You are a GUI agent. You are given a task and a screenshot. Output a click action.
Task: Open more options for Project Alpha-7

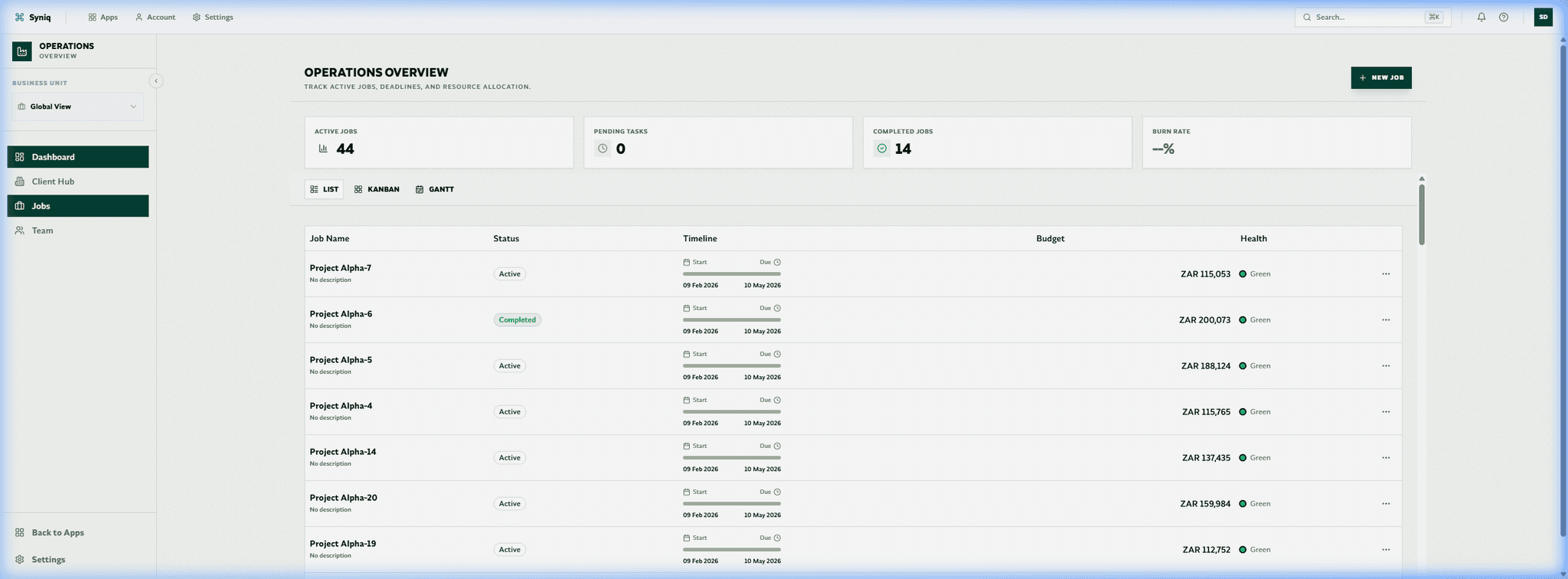click(1386, 274)
